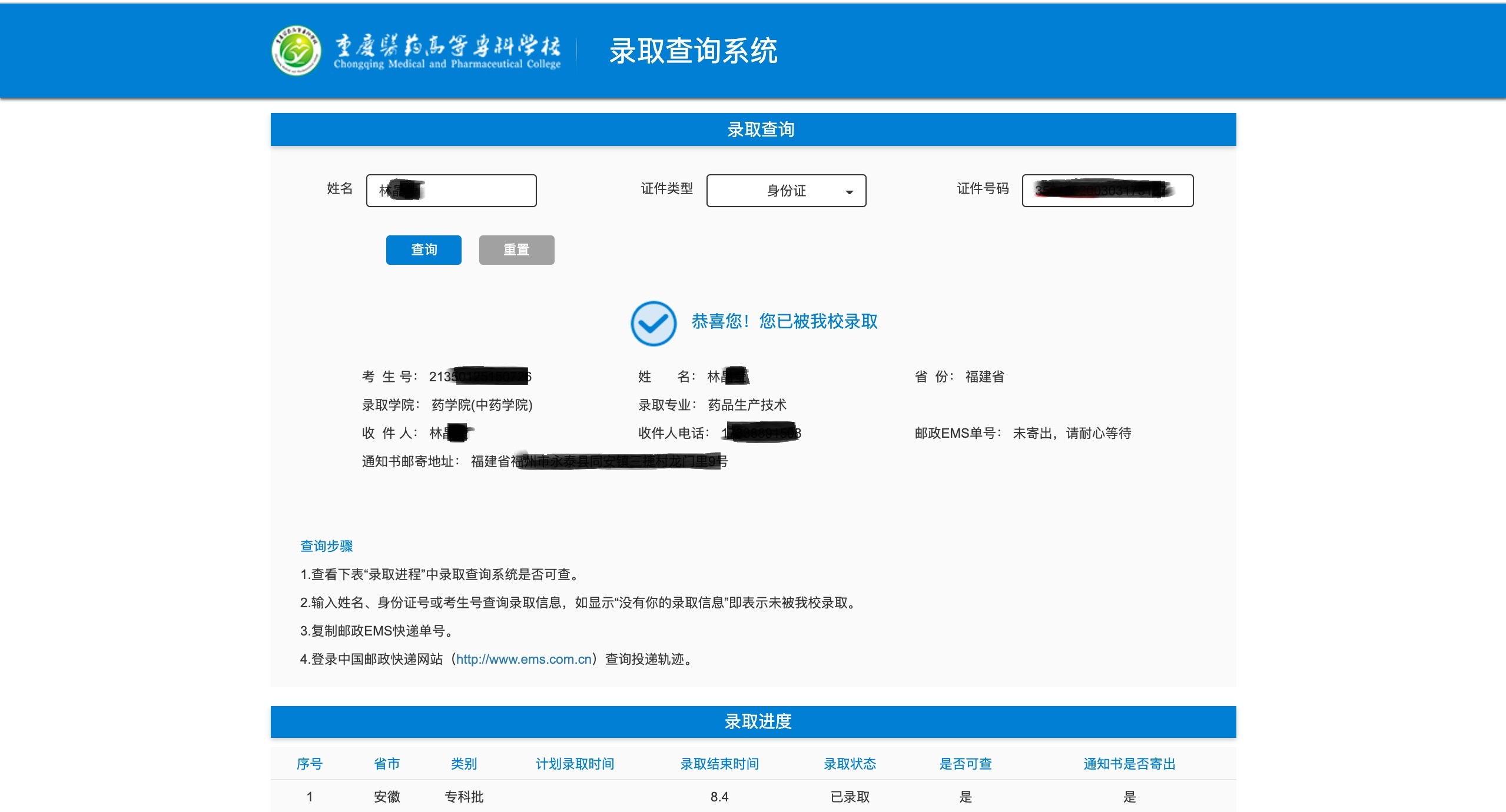The width and height of the screenshot is (1506, 812).
Task: Click the 录取查询系统 page title
Action: pos(693,51)
